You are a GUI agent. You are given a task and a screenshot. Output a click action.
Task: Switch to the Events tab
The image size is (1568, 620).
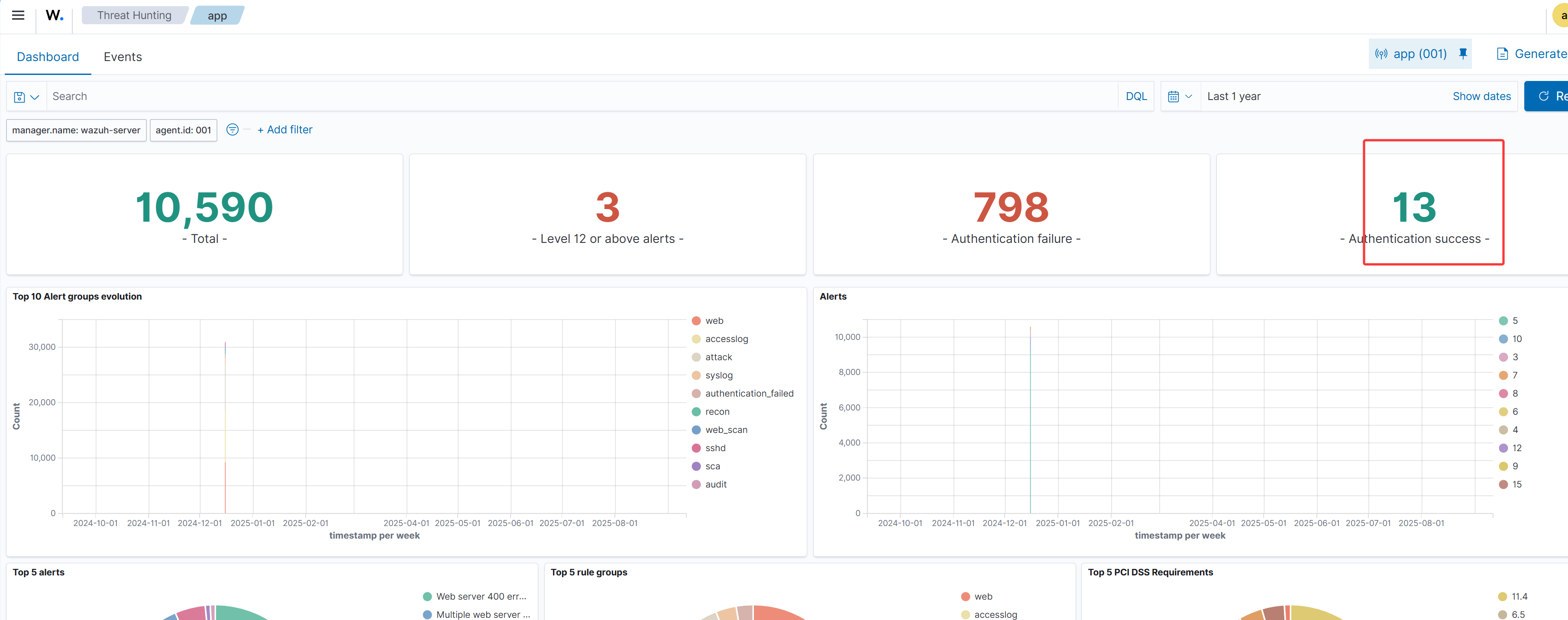(x=123, y=57)
